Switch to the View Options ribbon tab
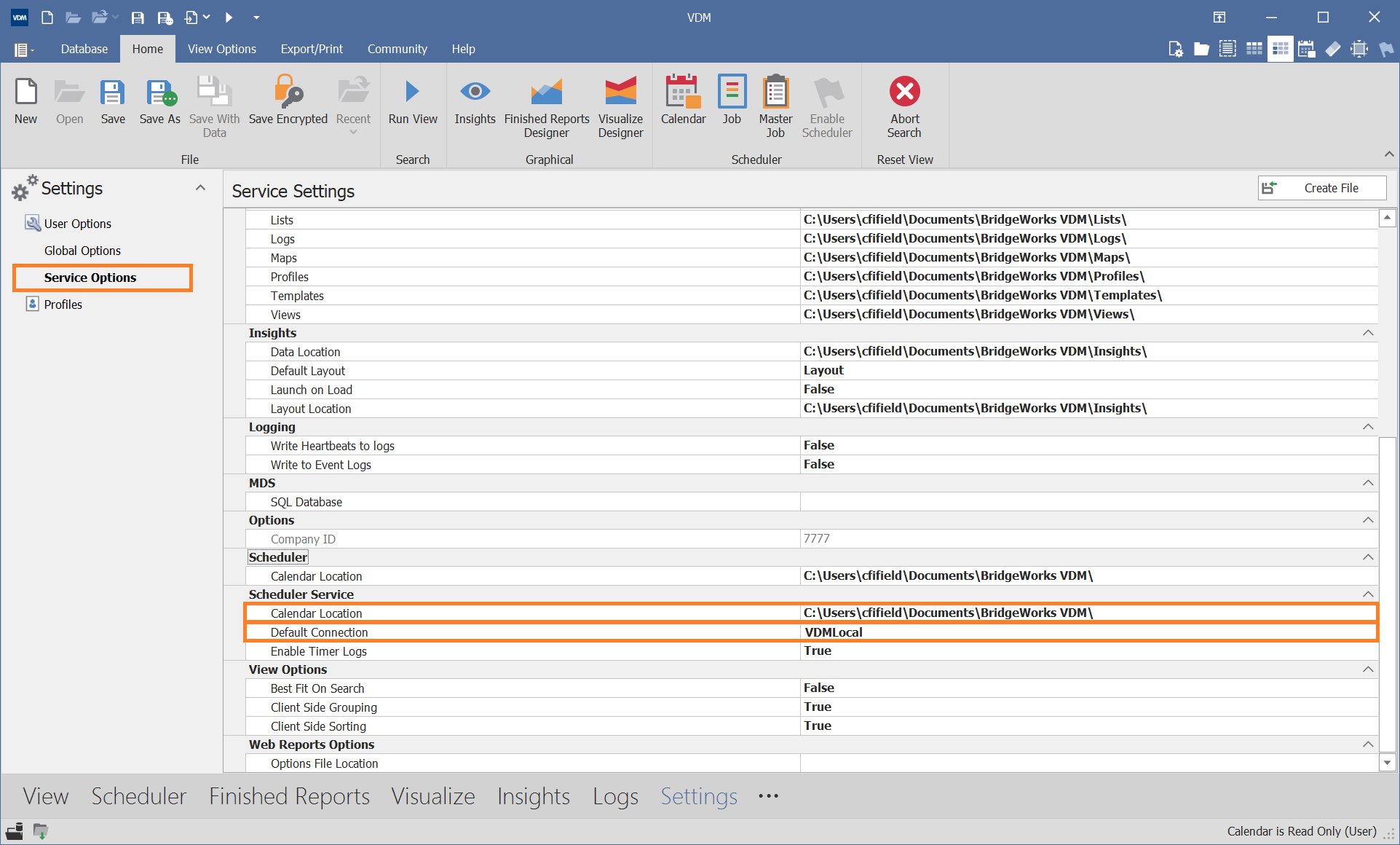 point(221,49)
